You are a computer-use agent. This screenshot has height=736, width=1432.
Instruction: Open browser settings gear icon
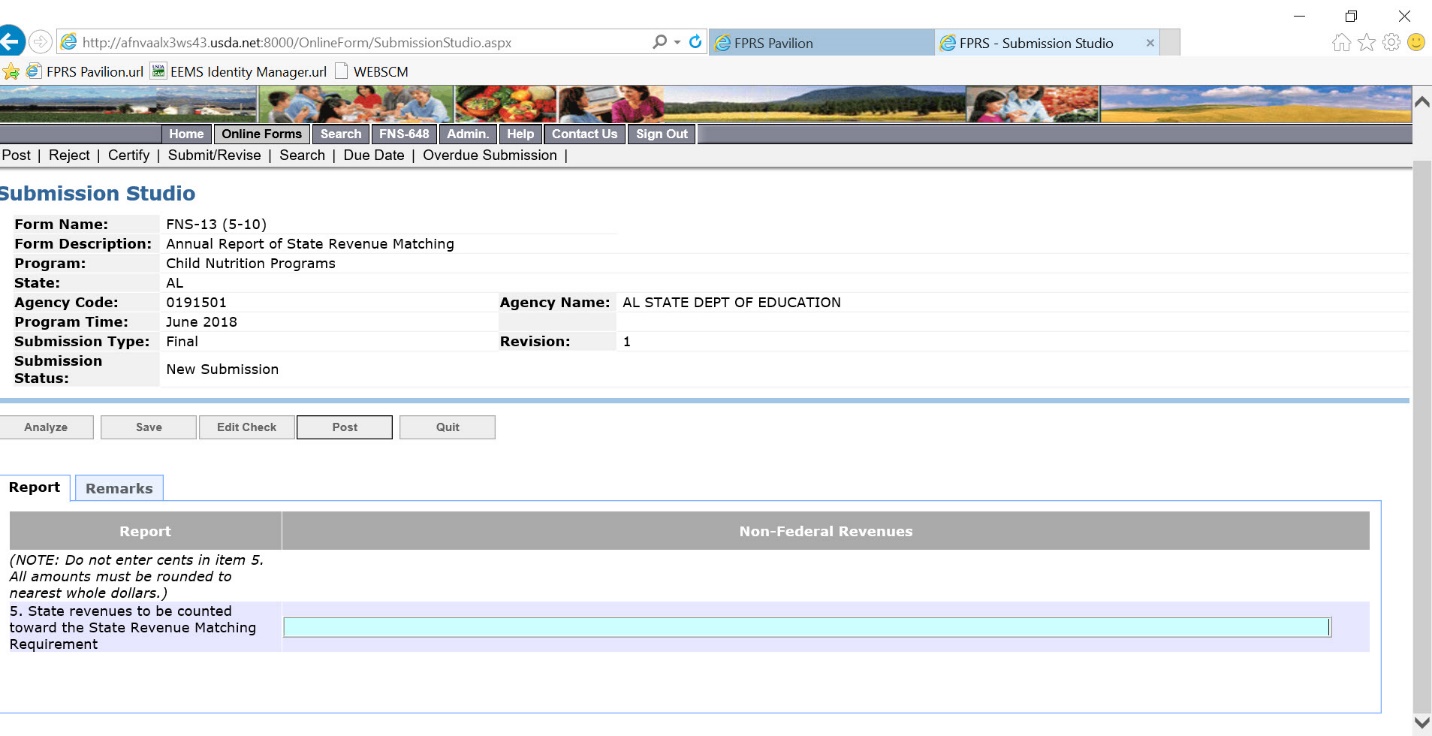point(1391,42)
